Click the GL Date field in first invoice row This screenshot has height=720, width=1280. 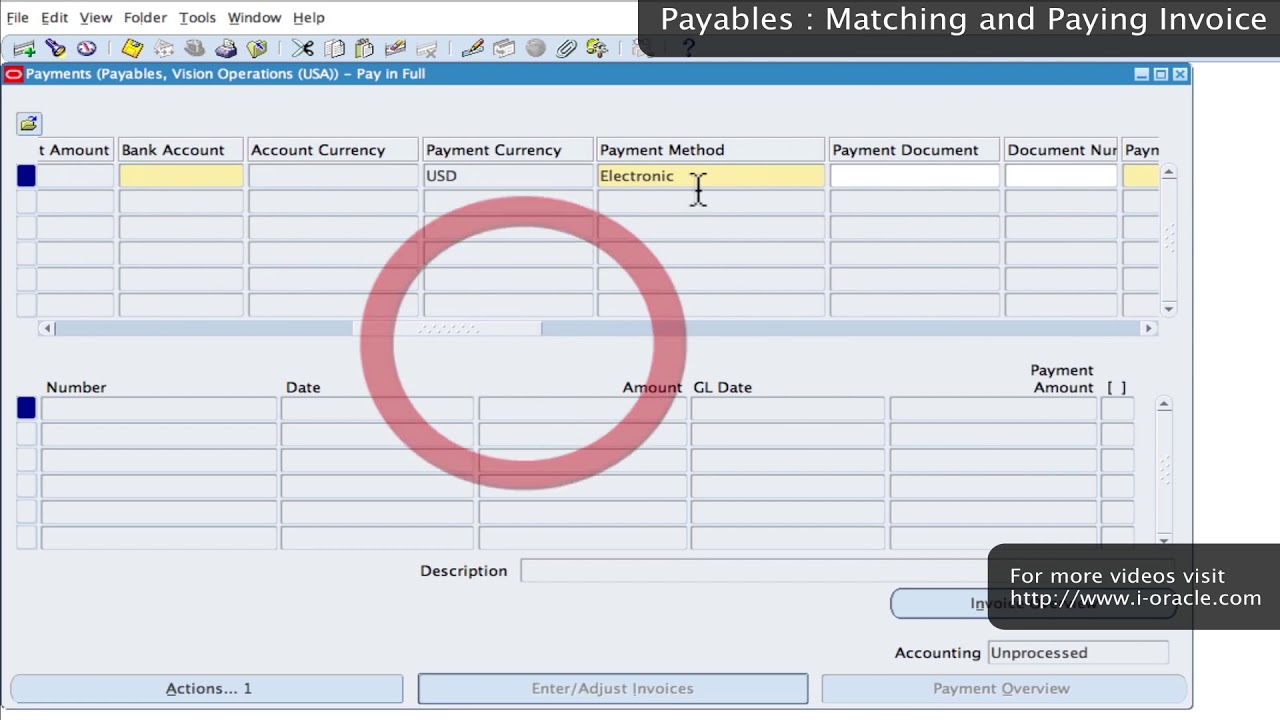(x=788, y=408)
